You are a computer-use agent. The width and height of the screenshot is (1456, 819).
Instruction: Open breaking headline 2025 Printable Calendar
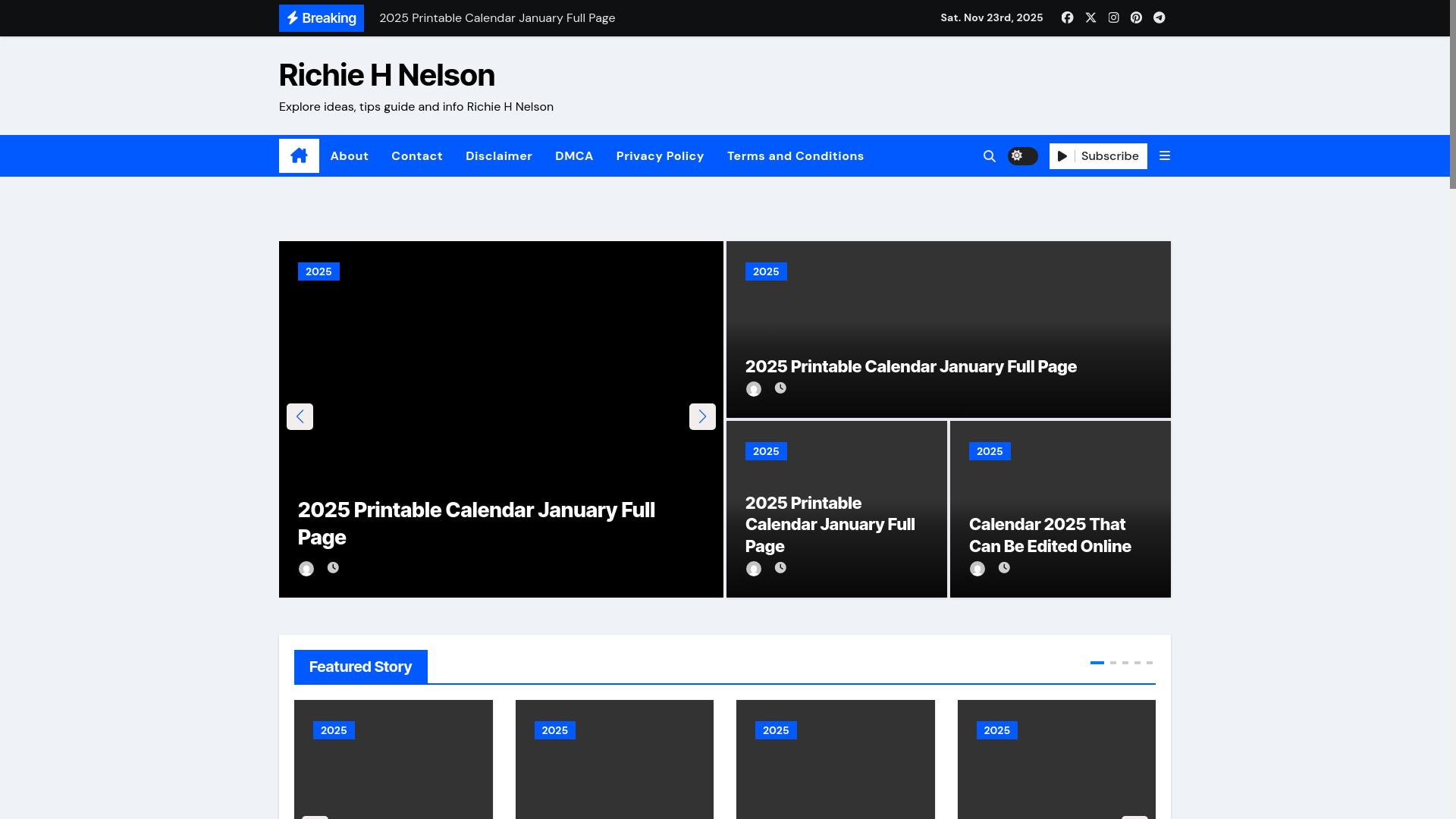[497, 18]
